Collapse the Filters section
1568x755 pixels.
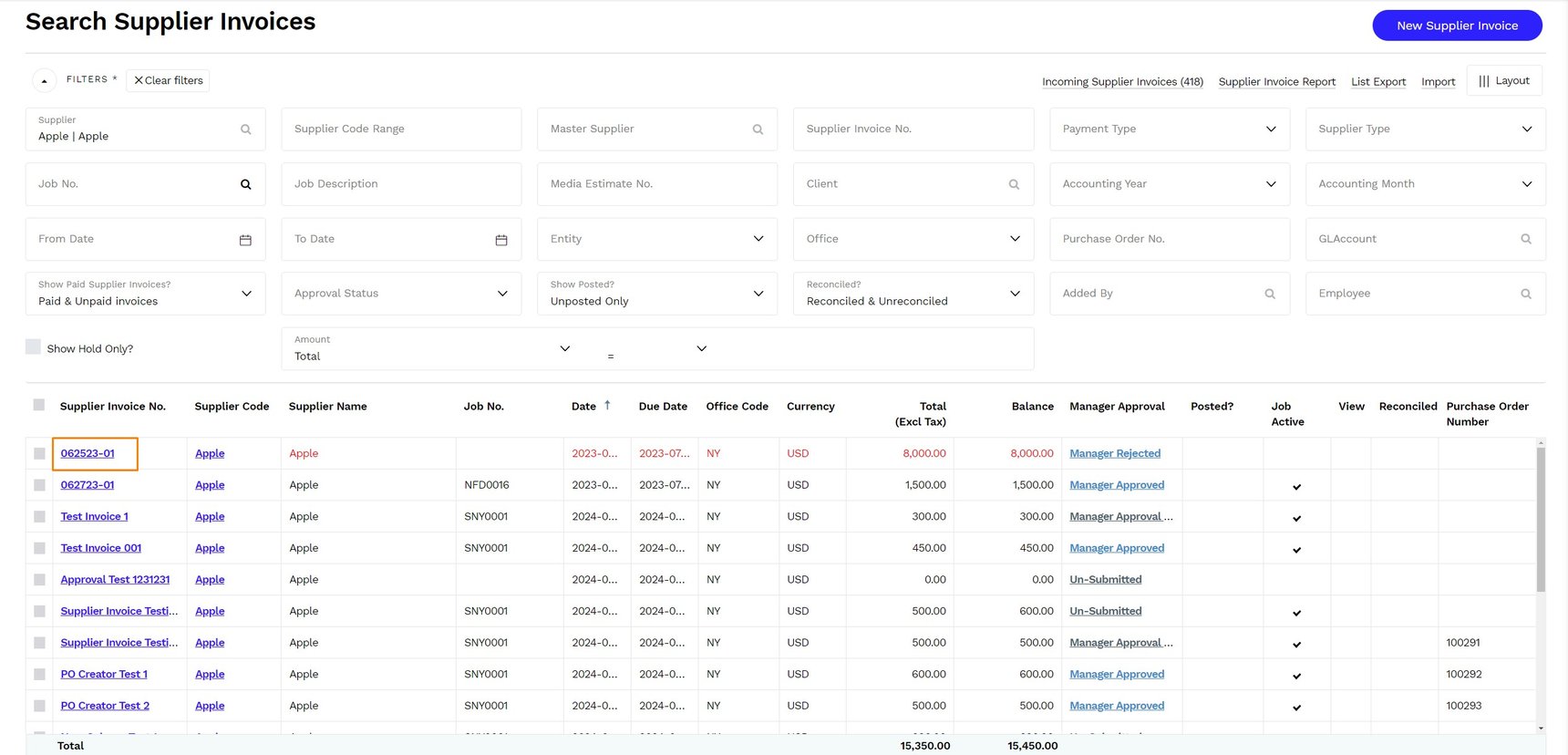pos(44,80)
